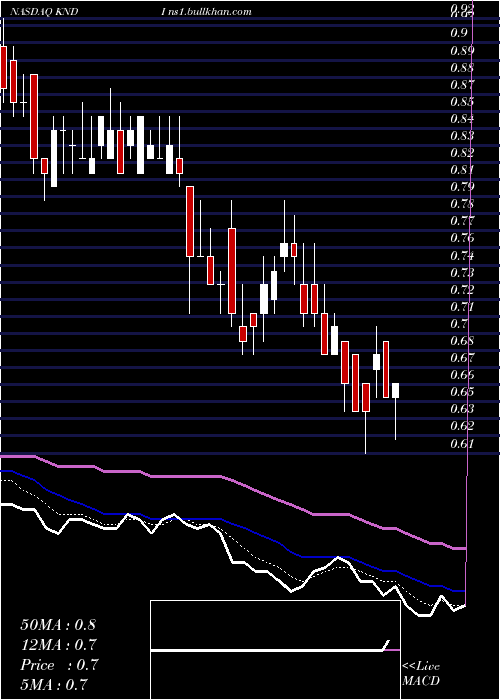The height and width of the screenshot is (700, 500).
Task: Click the 0.84 price axis label
Action: coord(462,119)
